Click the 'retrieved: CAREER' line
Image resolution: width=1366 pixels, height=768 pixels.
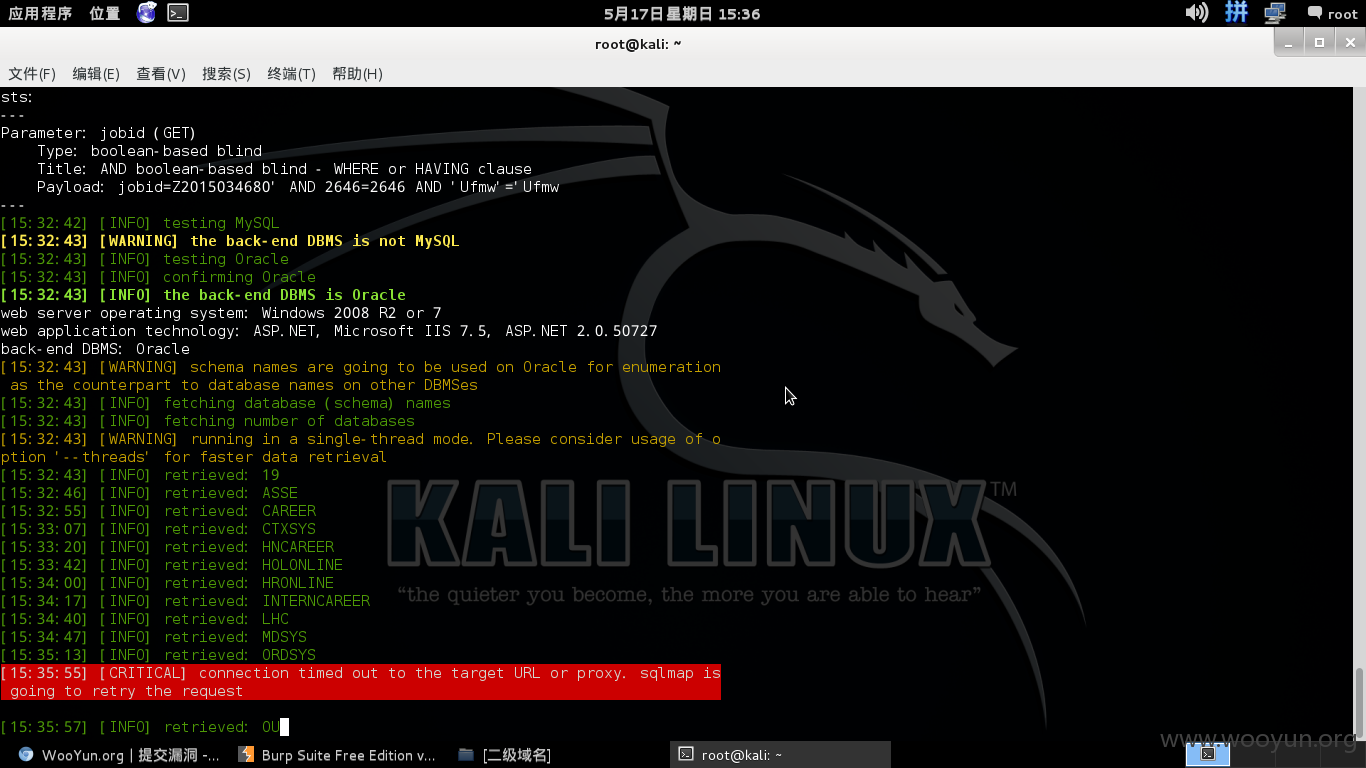158,511
